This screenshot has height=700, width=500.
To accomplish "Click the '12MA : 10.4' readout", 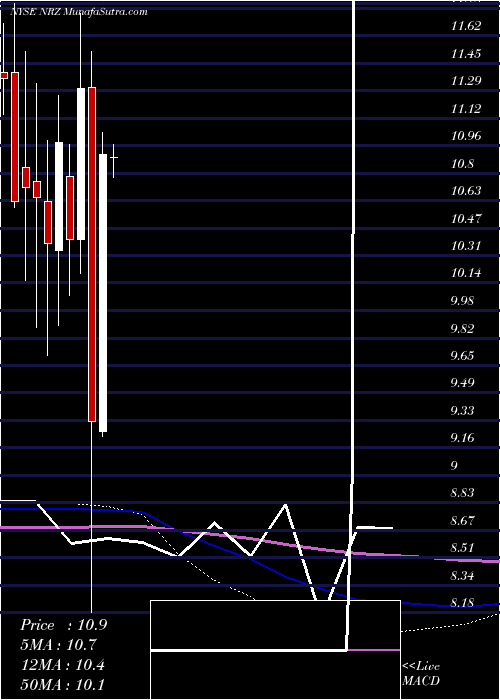I will click(x=62, y=665).
